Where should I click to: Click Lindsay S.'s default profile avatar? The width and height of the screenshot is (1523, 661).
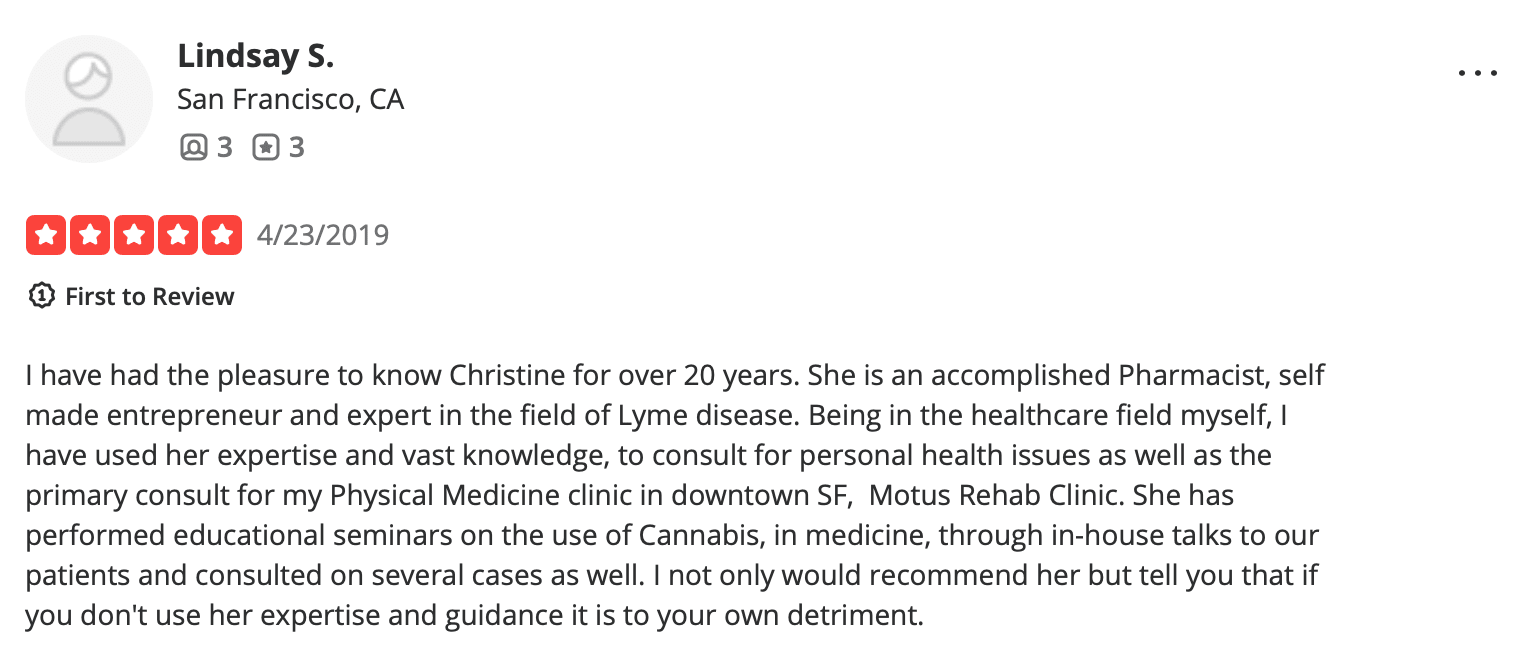[x=89, y=100]
